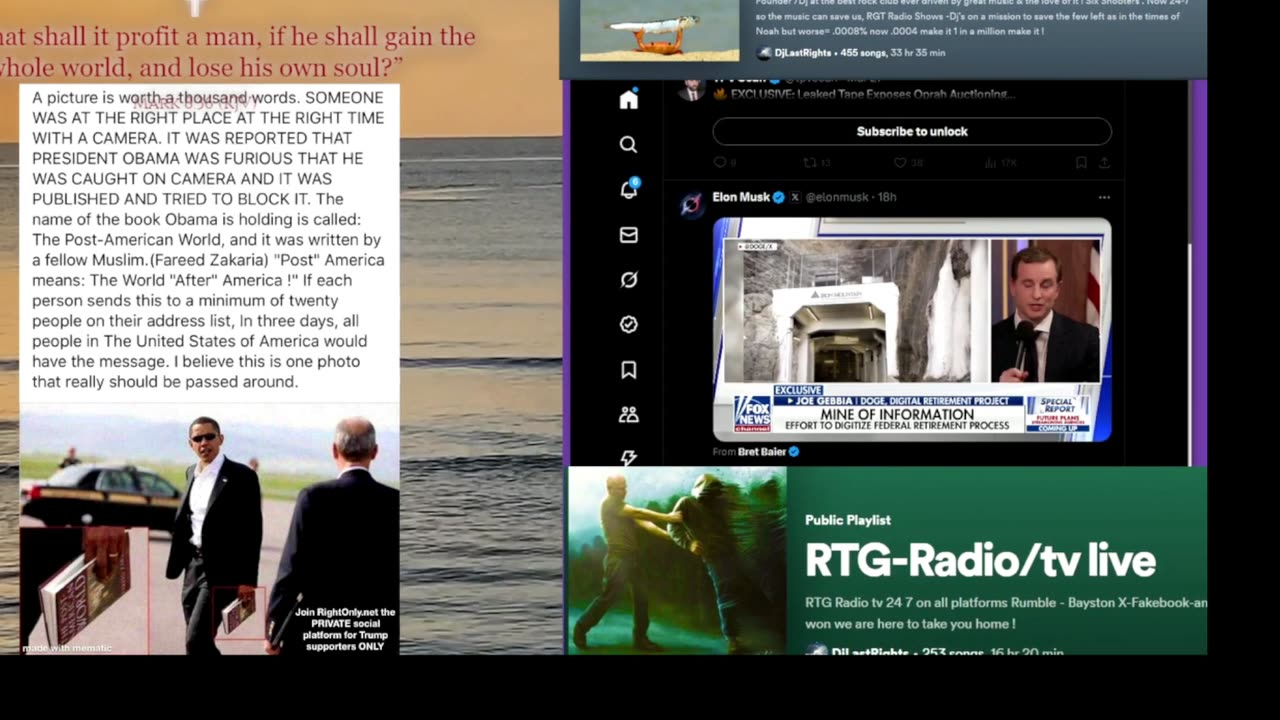Open the Bookmarks icon in X sidebar

tap(628, 370)
